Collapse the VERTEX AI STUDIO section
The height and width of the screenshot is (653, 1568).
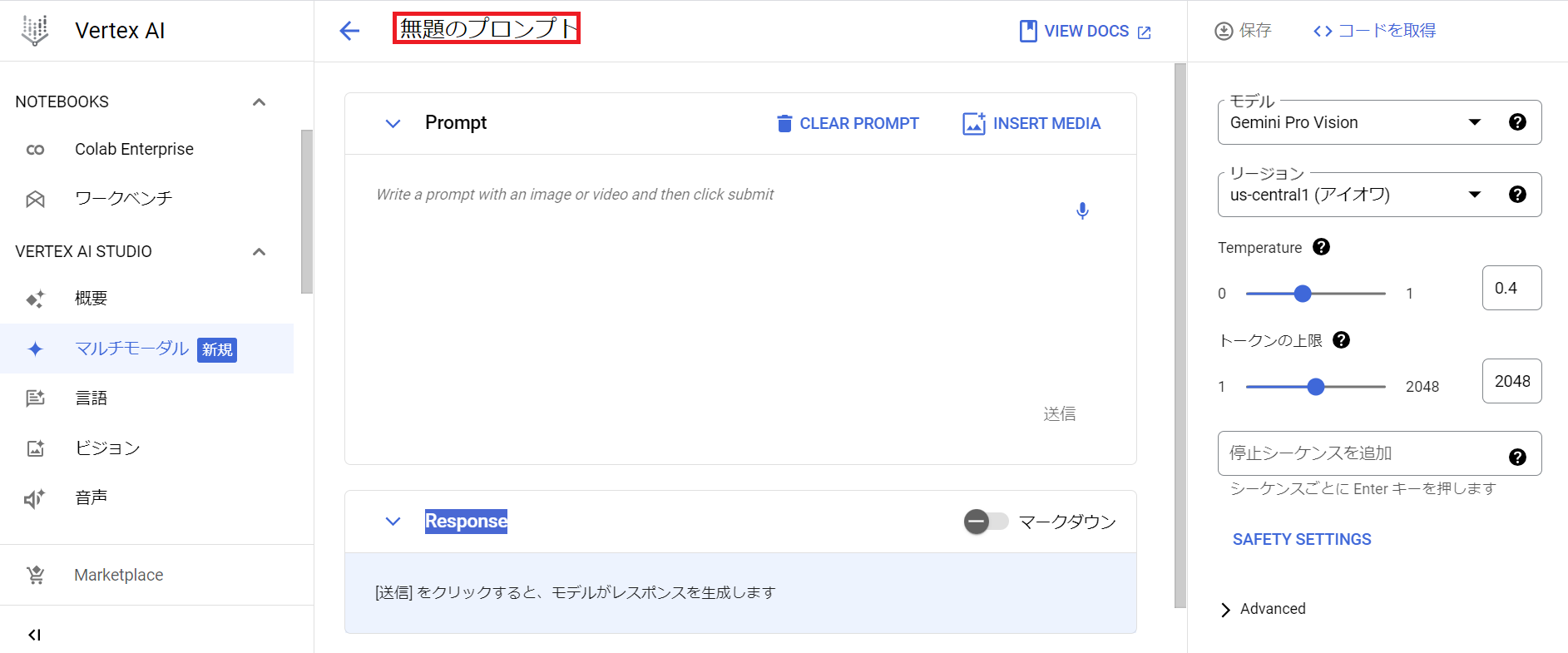[259, 252]
